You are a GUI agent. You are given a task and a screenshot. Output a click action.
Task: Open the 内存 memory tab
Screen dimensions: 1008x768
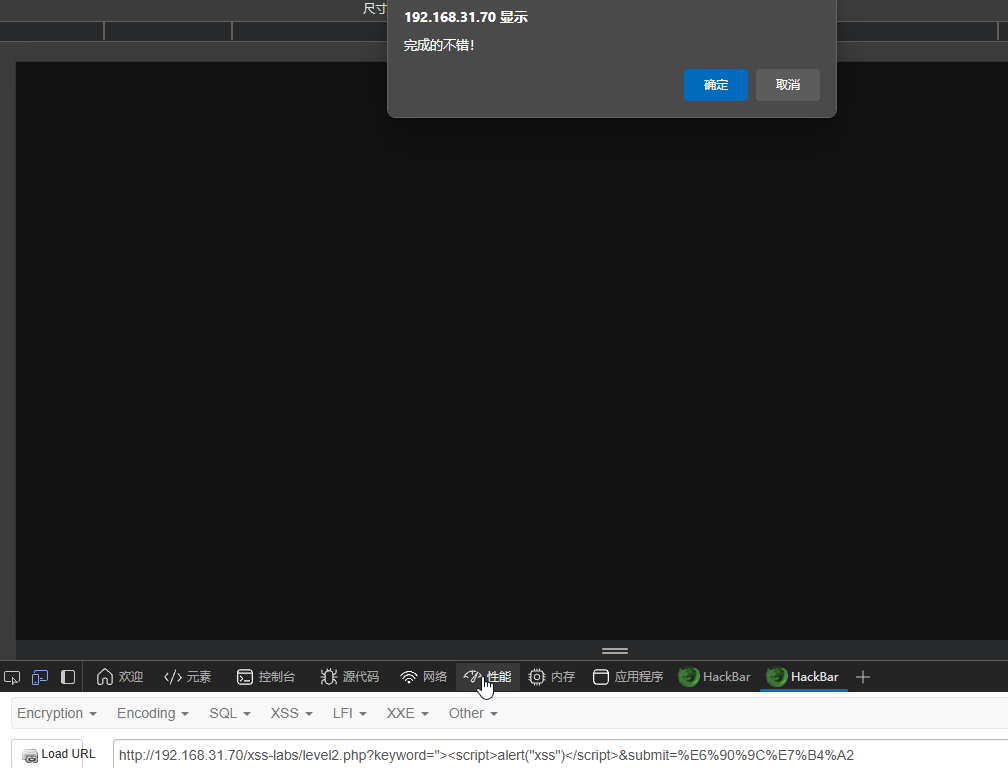pos(552,677)
